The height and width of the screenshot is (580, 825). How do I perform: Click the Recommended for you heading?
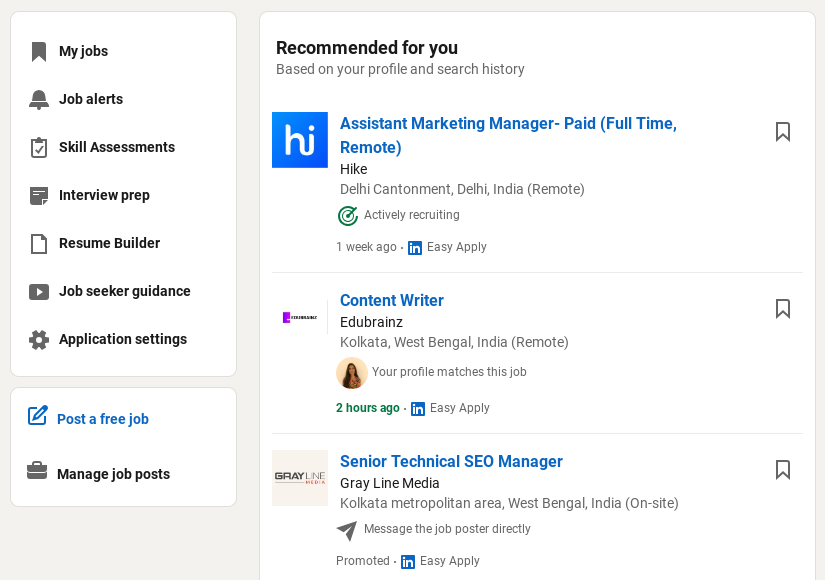pyautogui.click(x=367, y=48)
